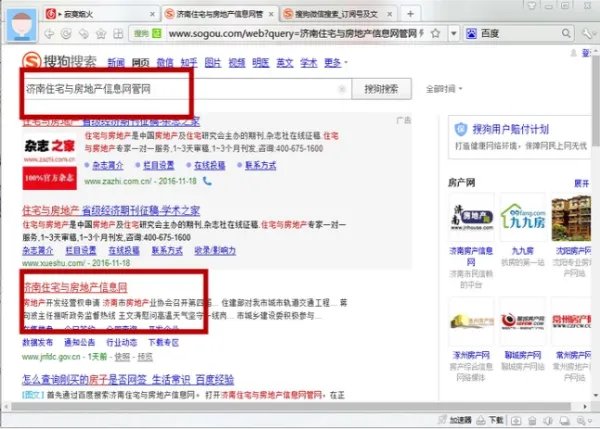This screenshot has width=600, height=429.
Task: Open the skin shirt icon in title bar
Action: [532, 5]
